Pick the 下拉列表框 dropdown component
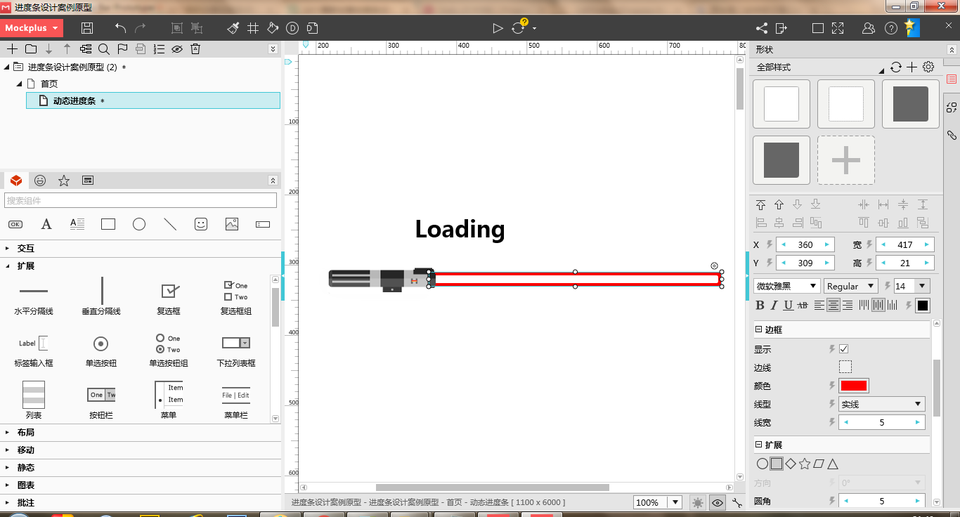 pyautogui.click(x=236, y=349)
